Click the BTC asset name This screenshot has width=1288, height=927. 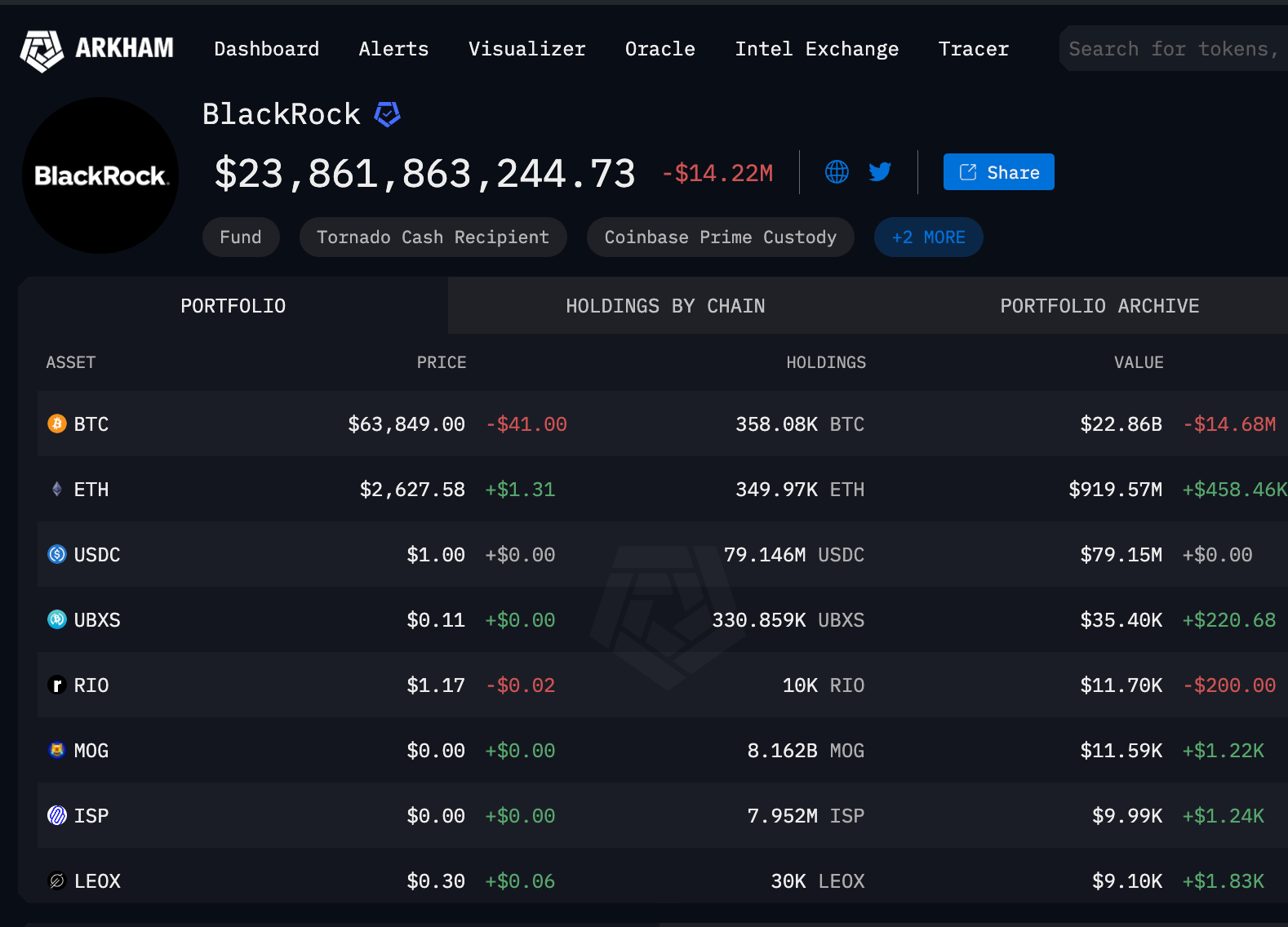[91, 424]
